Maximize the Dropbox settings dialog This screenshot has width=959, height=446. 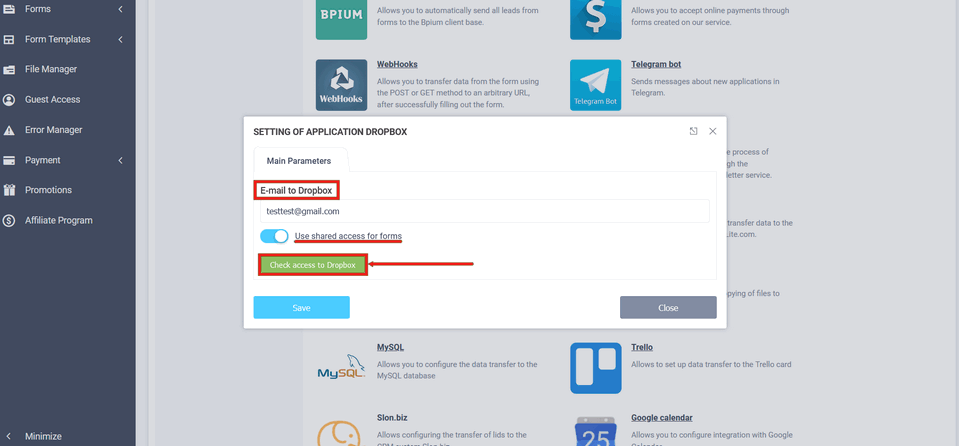(693, 131)
